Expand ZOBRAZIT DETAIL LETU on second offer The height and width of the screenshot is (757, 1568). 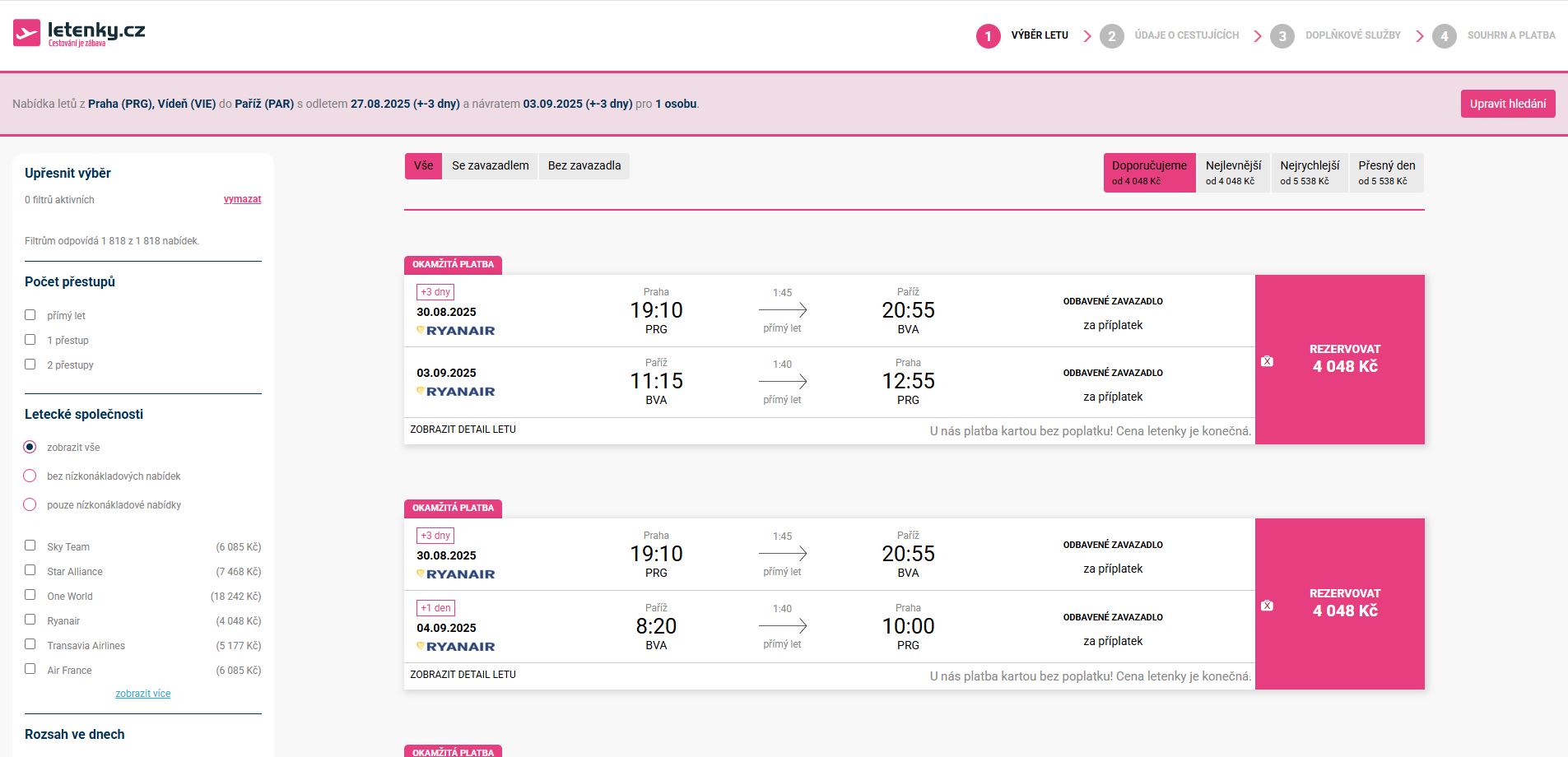[x=463, y=675]
